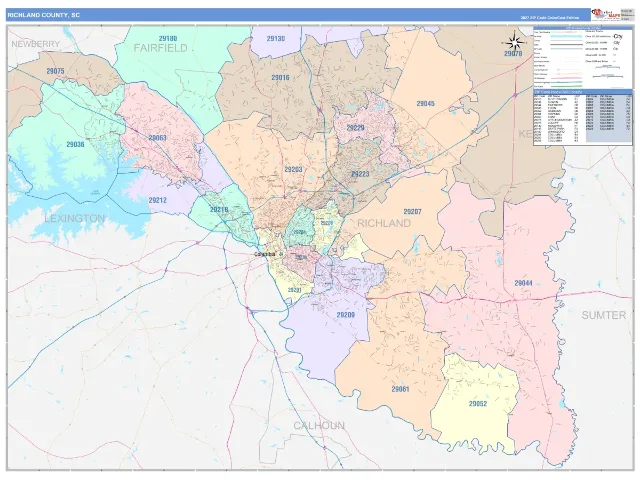Click the NEWBERRY county label
The height and width of the screenshot is (480, 640).
tap(36, 44)
